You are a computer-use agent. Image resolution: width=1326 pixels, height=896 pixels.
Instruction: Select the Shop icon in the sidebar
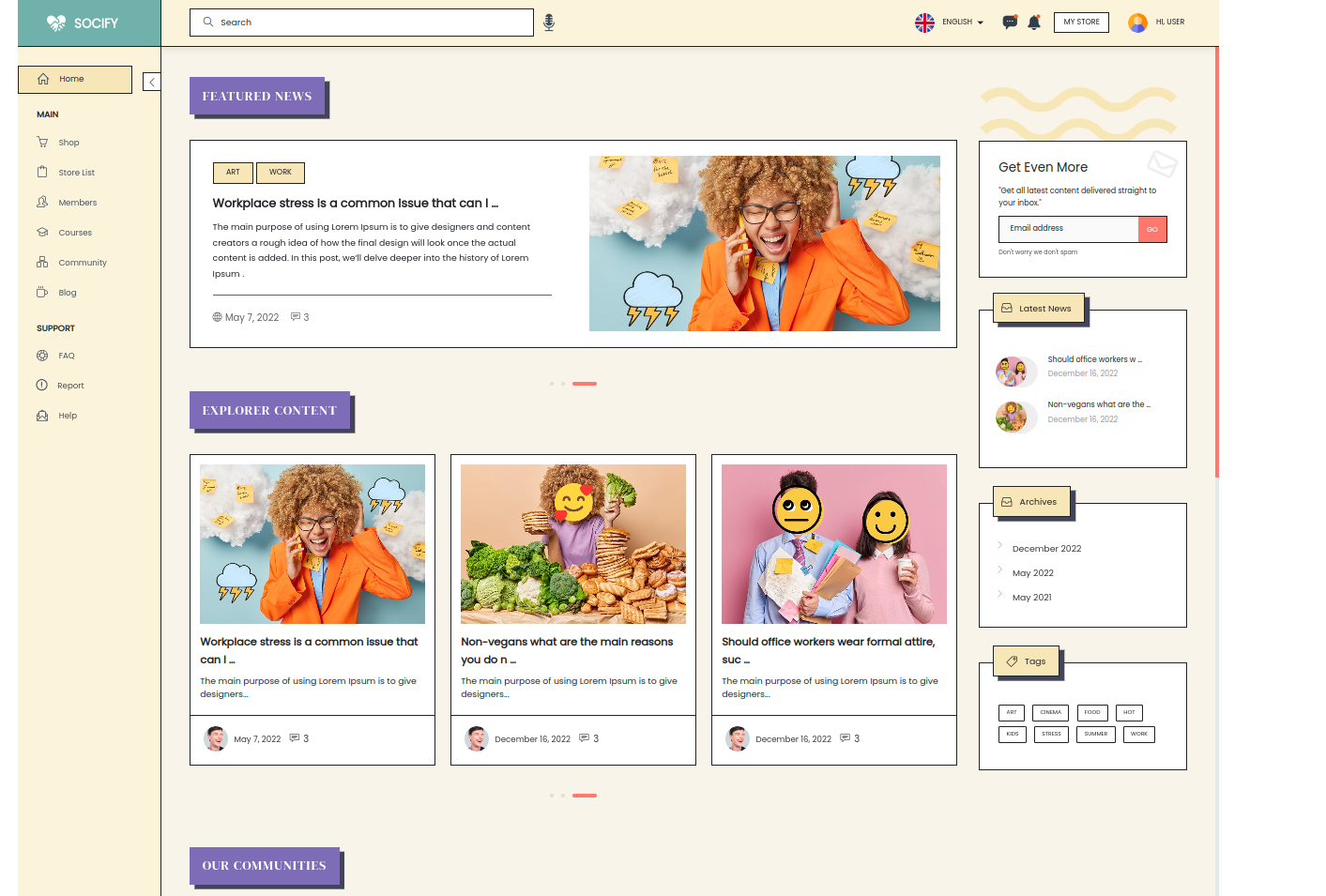point(43,142)
